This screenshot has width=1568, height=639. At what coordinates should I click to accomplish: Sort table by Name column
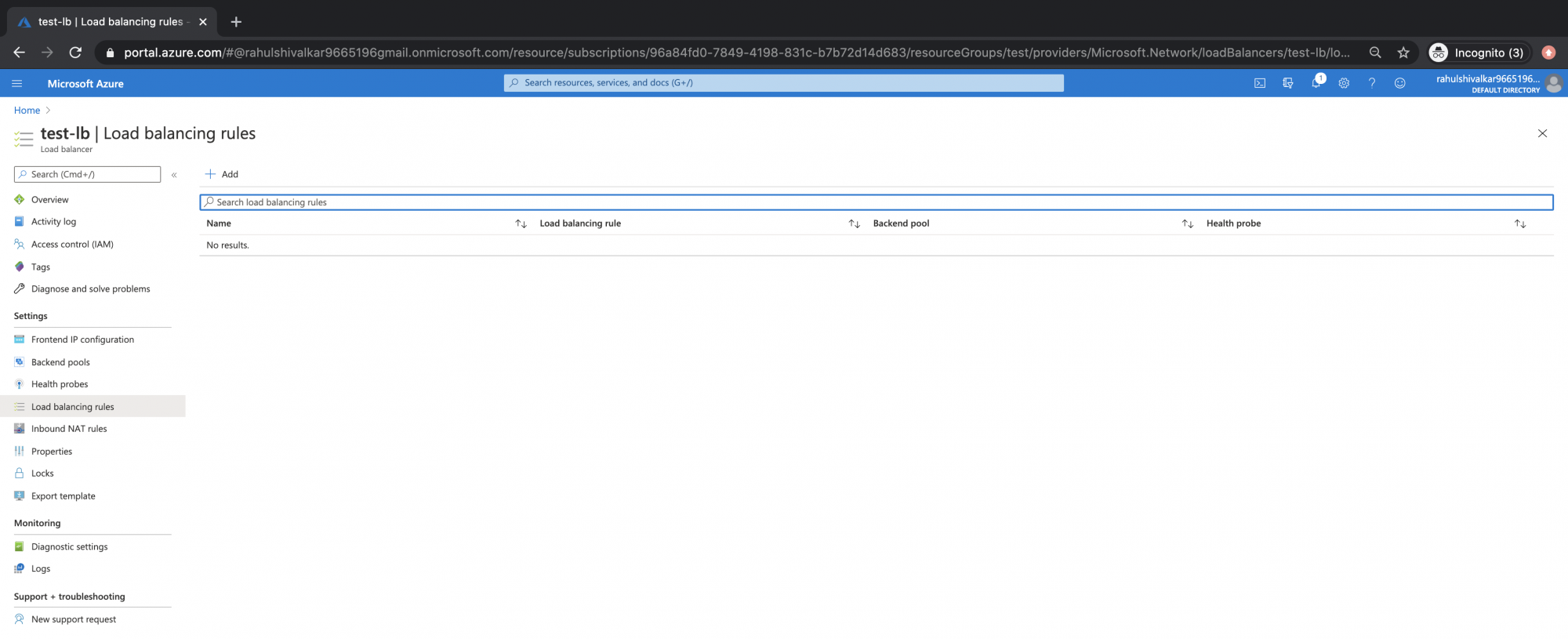coord(521,224)
